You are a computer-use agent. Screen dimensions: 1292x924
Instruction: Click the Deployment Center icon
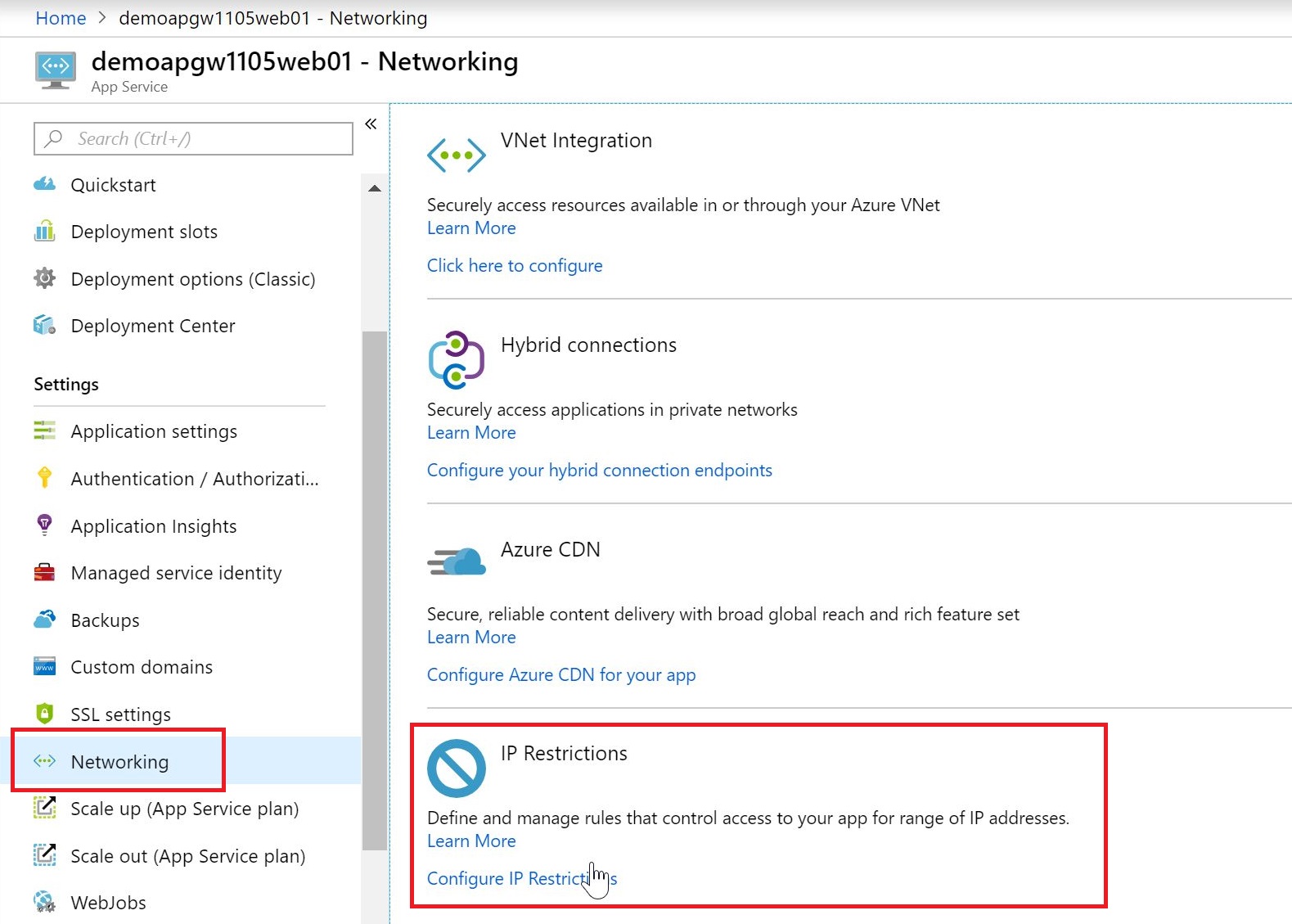coord(44,325)
